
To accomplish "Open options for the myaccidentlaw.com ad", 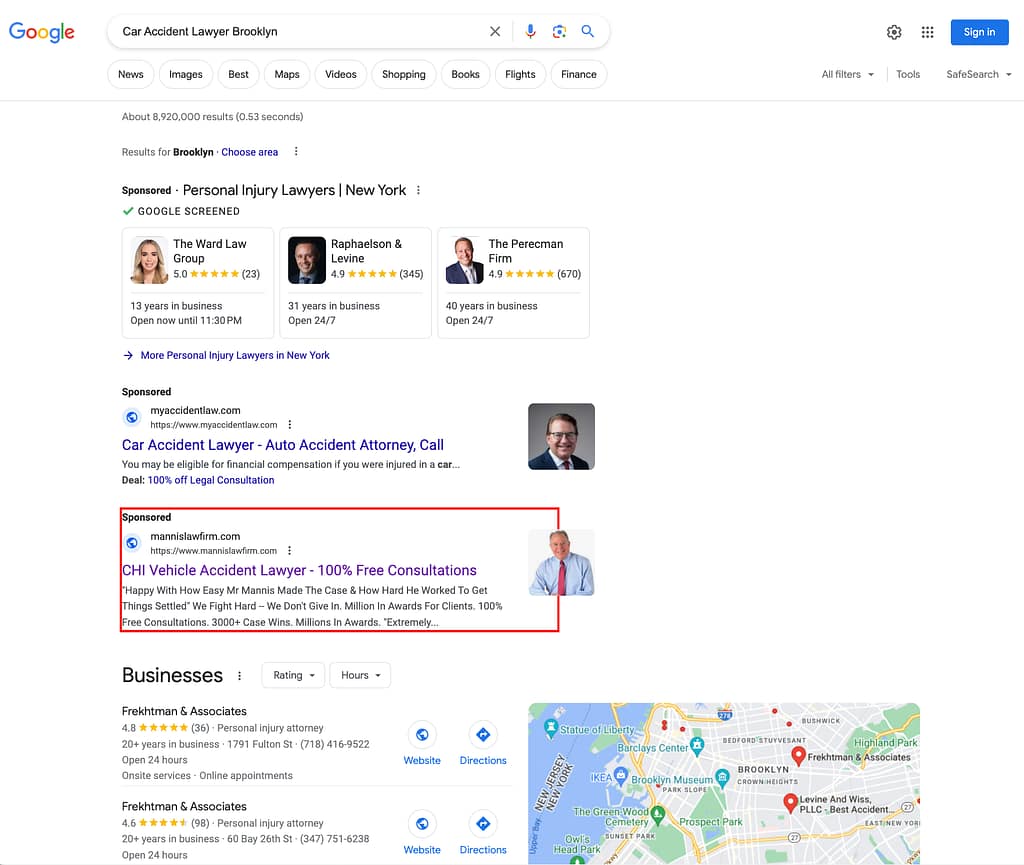I will [x=290, y=424].
